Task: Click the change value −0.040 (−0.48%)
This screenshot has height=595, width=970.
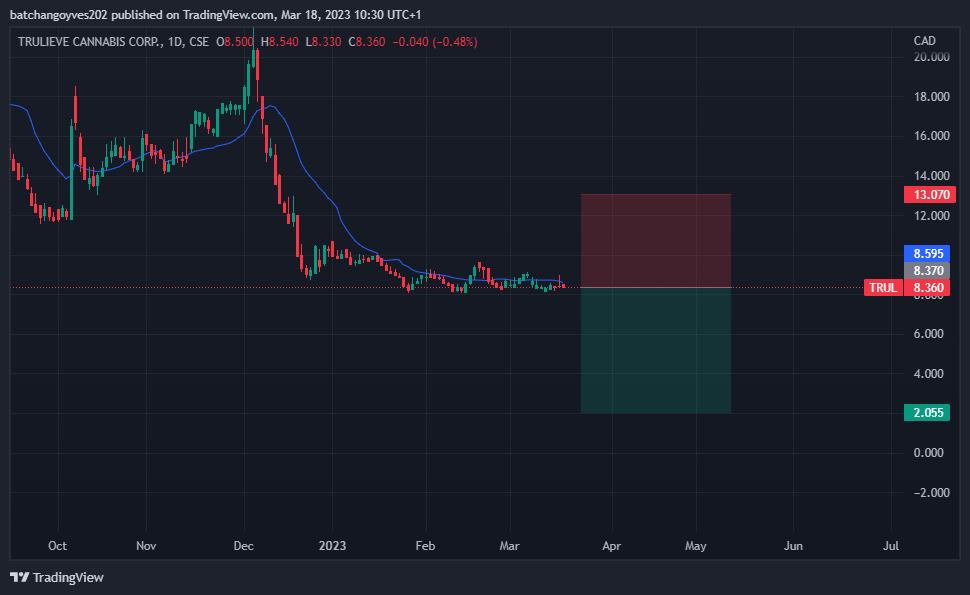Action: [435, 42]
